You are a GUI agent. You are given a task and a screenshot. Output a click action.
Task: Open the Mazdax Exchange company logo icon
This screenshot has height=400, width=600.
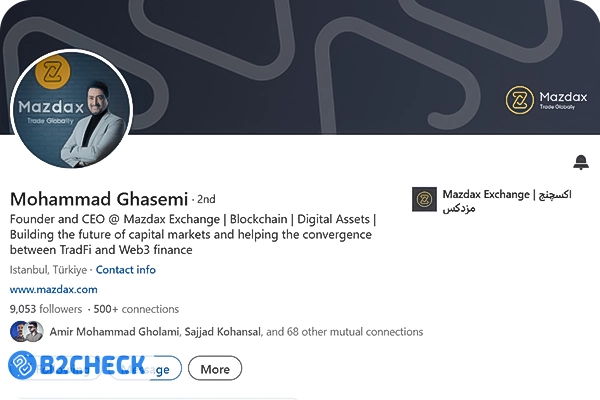pos(424,199)
